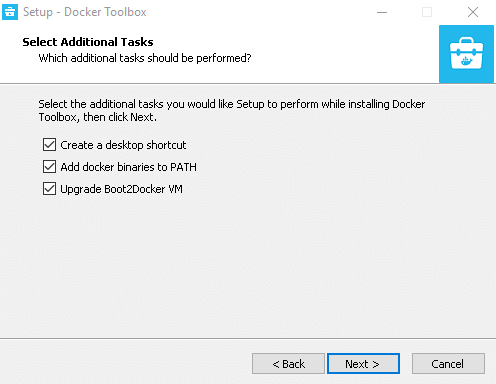This screenshot has height=384, width=496.
Task: Click the 'Setup - Docker Toolbox' window title
Action: [85, 12]
